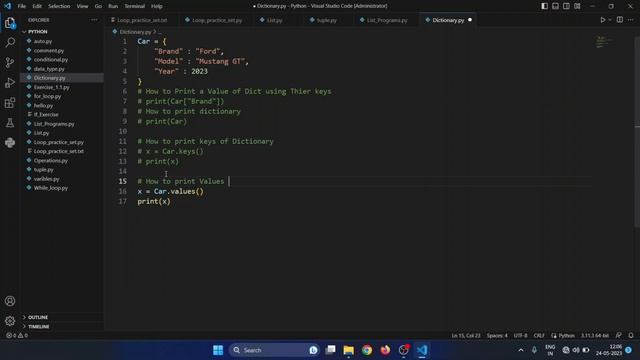640x360 pixels.
Task: Click the taskbar Search box
Action: coord(274,350)
